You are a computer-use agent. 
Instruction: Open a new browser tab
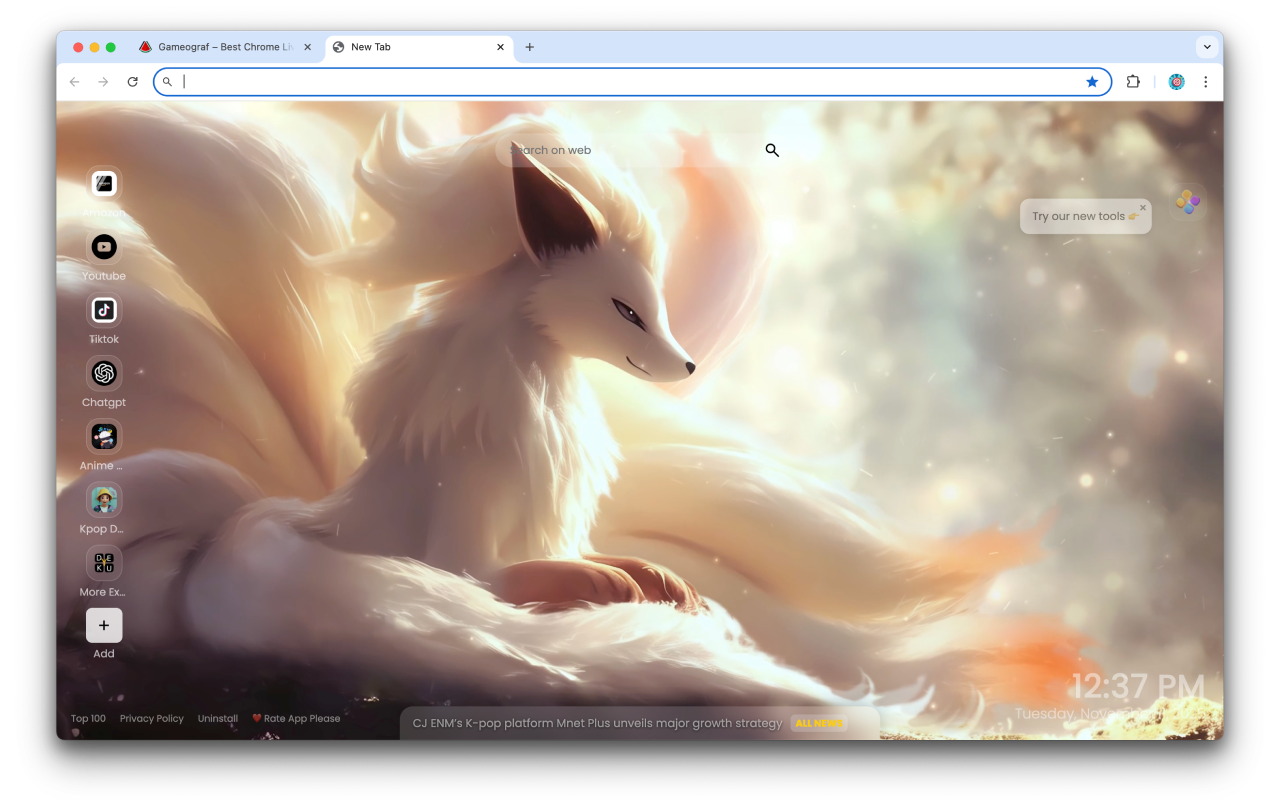[530, 47]
